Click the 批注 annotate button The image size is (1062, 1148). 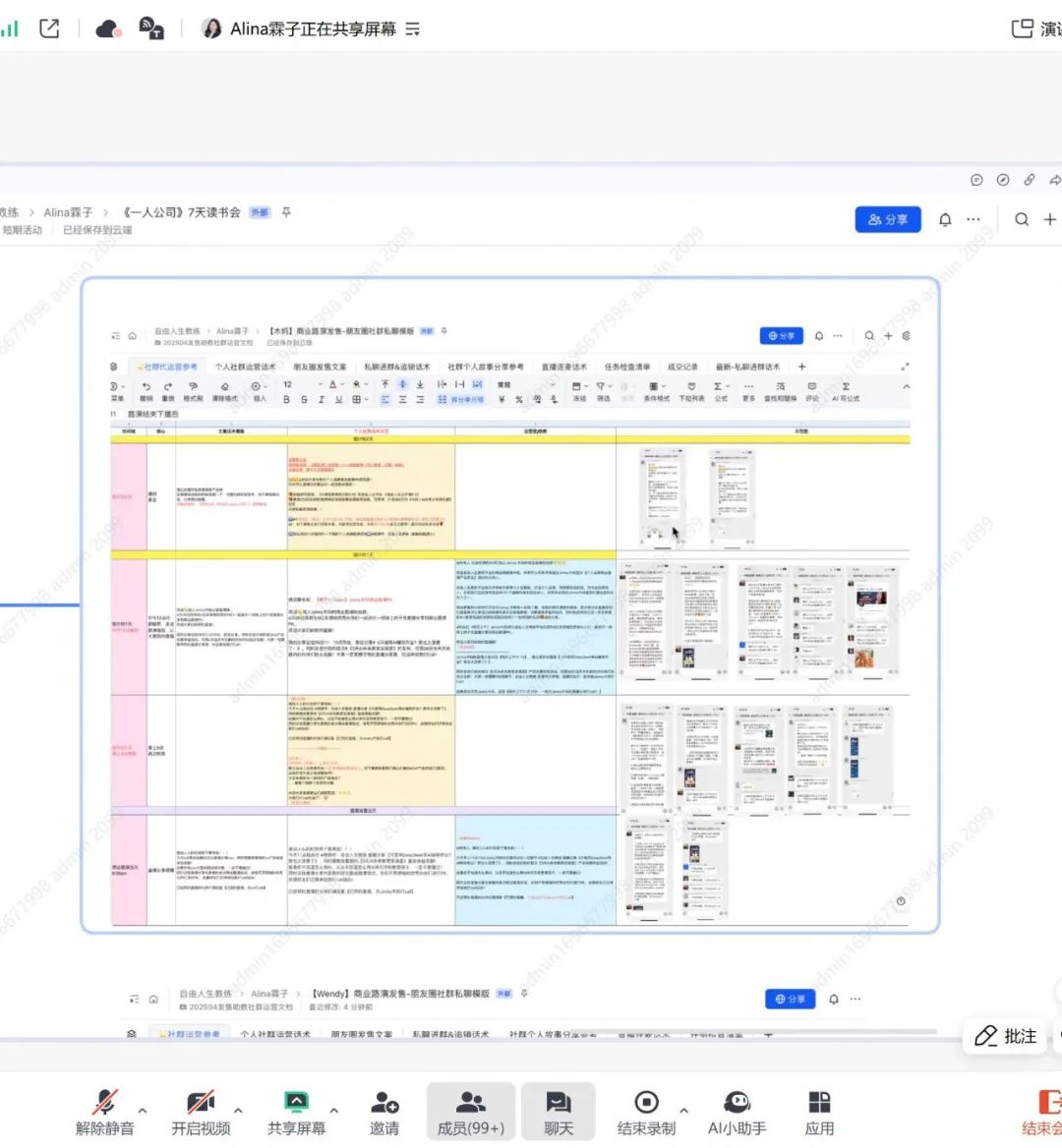pyautogui.click(x=1006, y=1036)
